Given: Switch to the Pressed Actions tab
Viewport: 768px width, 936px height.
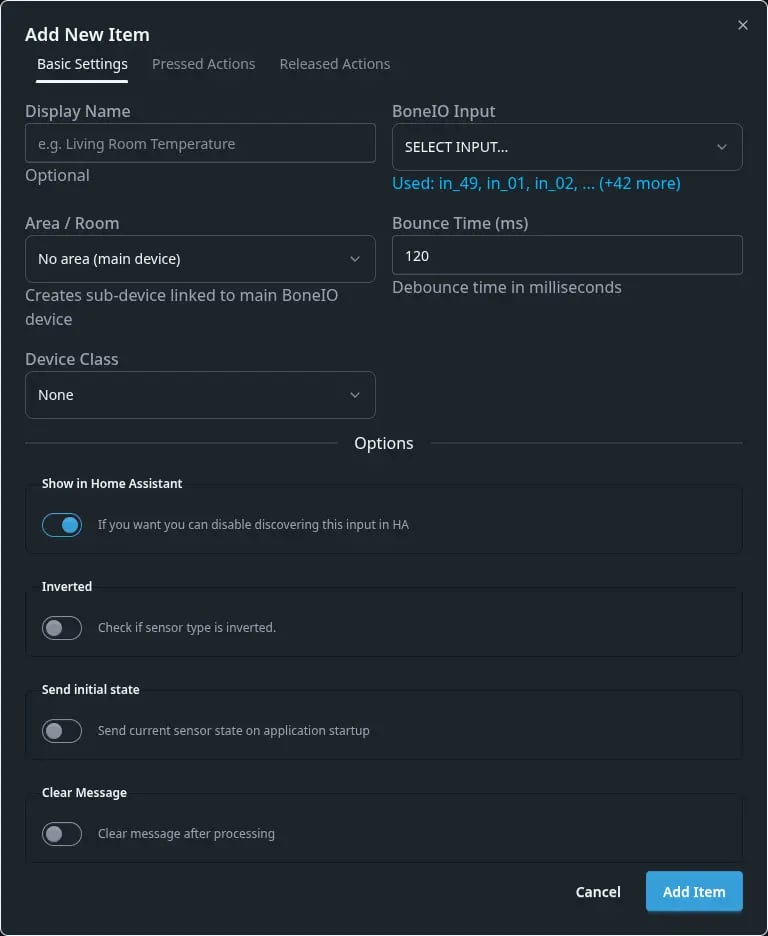Looking at the screenshot, I should pos(203,63).
